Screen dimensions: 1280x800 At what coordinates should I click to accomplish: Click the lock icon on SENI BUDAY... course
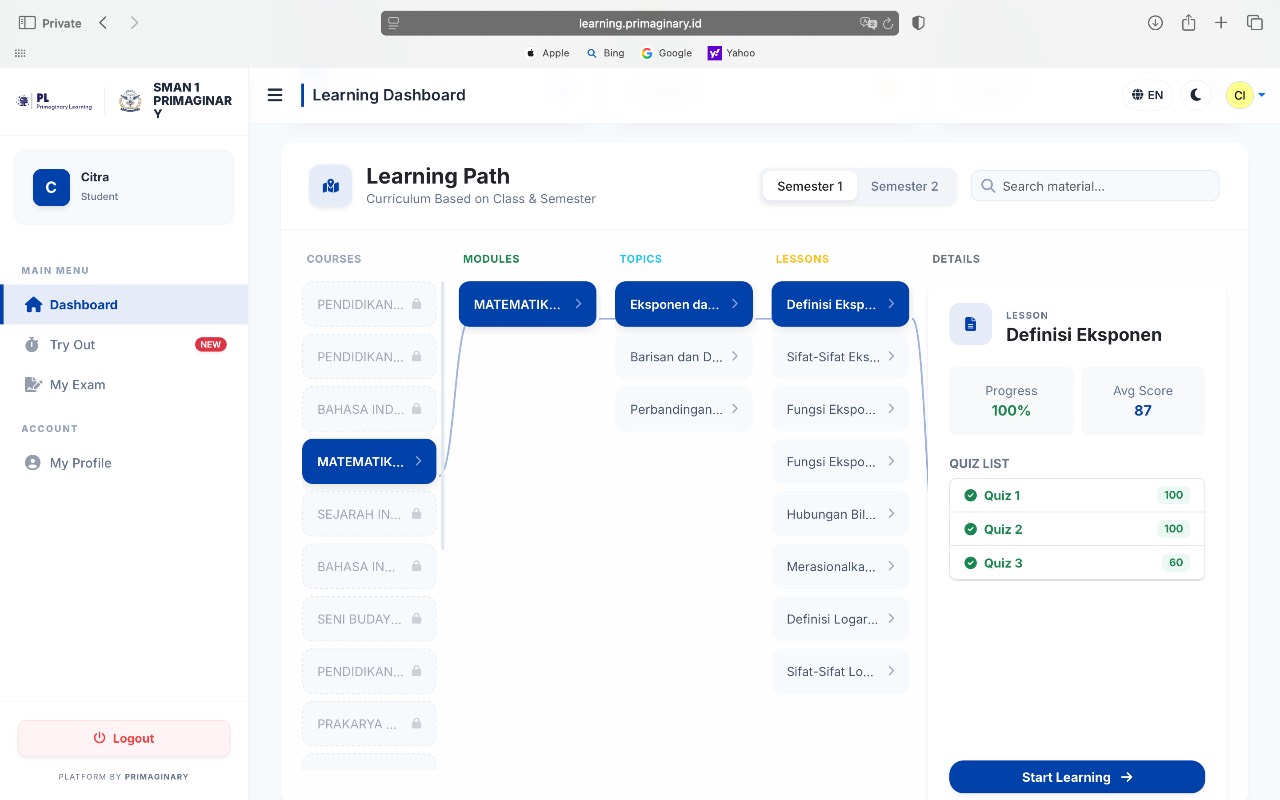click(x=416, y=618)
